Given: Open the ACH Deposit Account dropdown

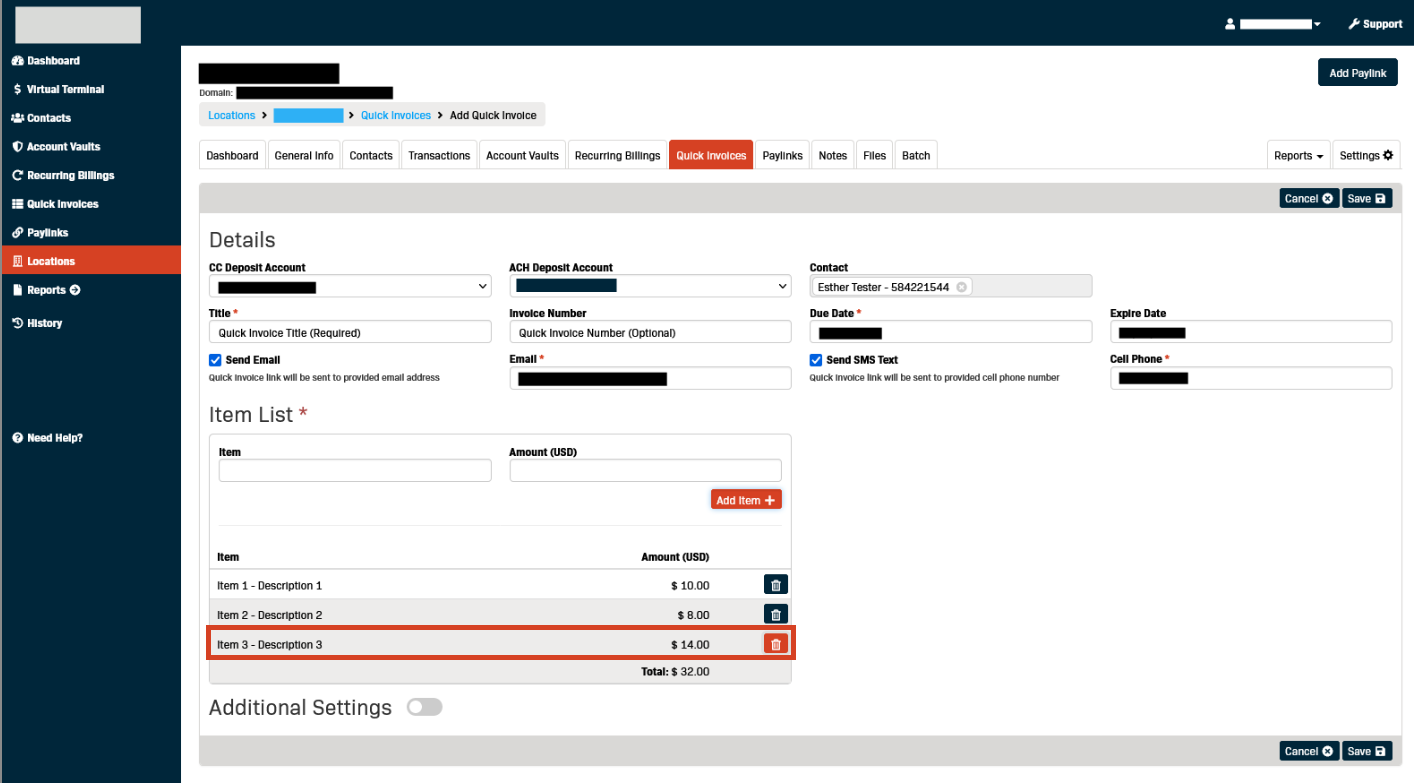Looking at the screenshot, I should pyautogui.click(x=650, y=287).
